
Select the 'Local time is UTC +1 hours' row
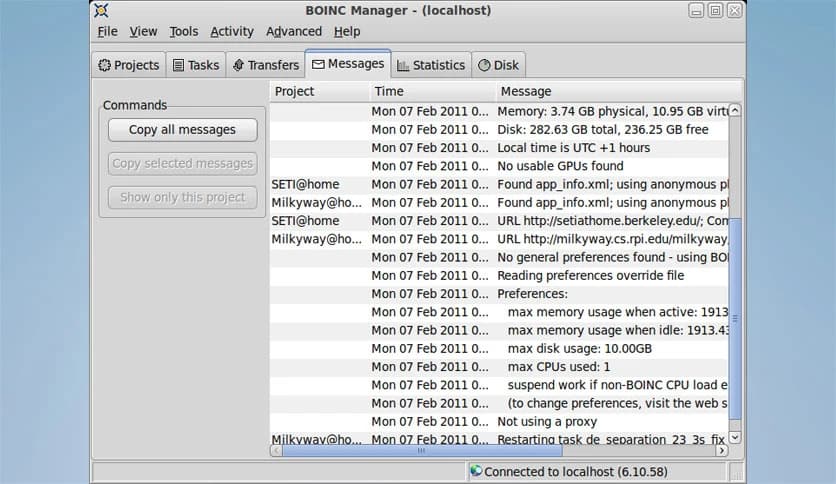point(499,148)
